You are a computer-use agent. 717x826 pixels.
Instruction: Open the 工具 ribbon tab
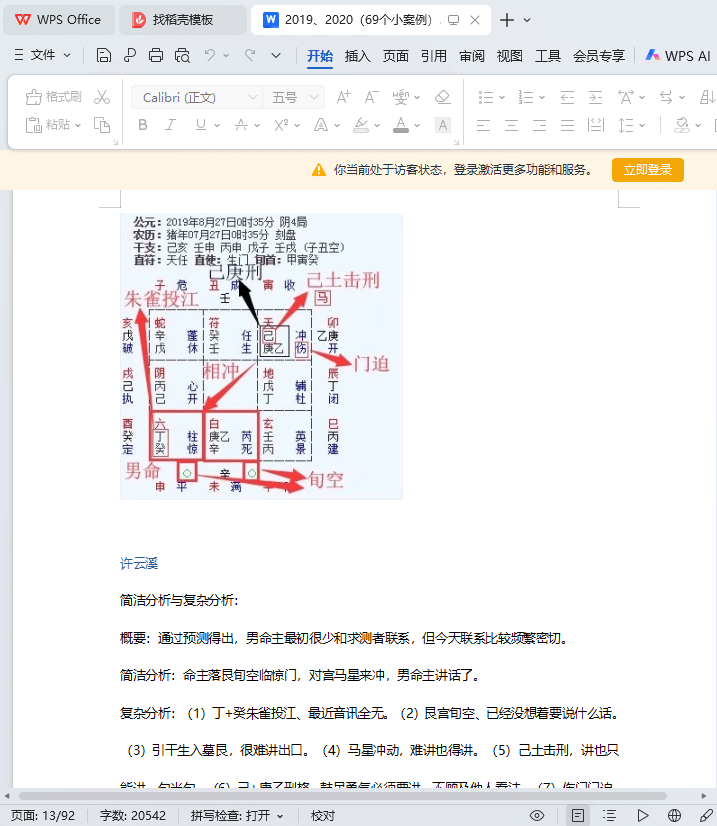(x=547, y=56)
